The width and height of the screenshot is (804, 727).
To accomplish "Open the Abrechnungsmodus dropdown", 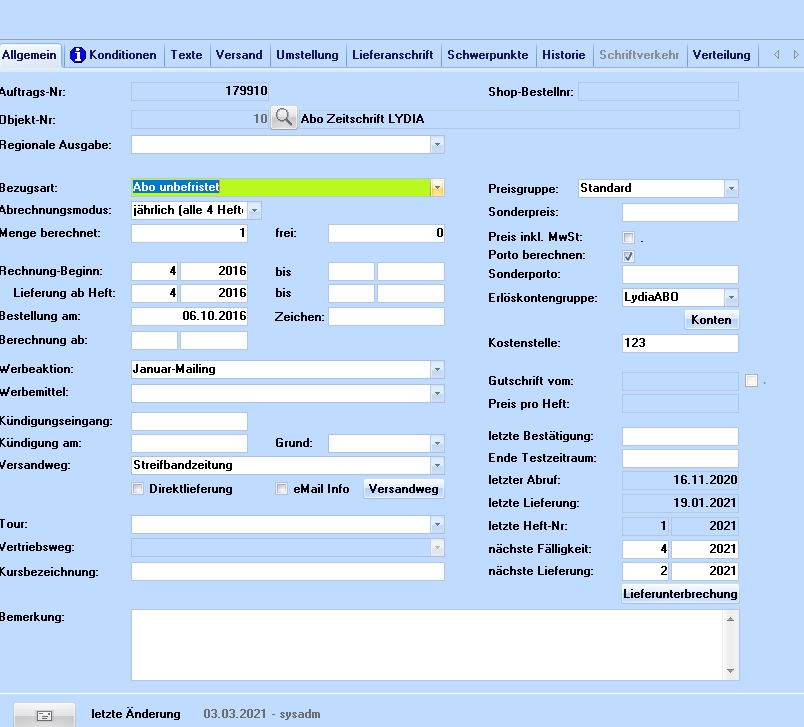I will click(x=254, y=210).
